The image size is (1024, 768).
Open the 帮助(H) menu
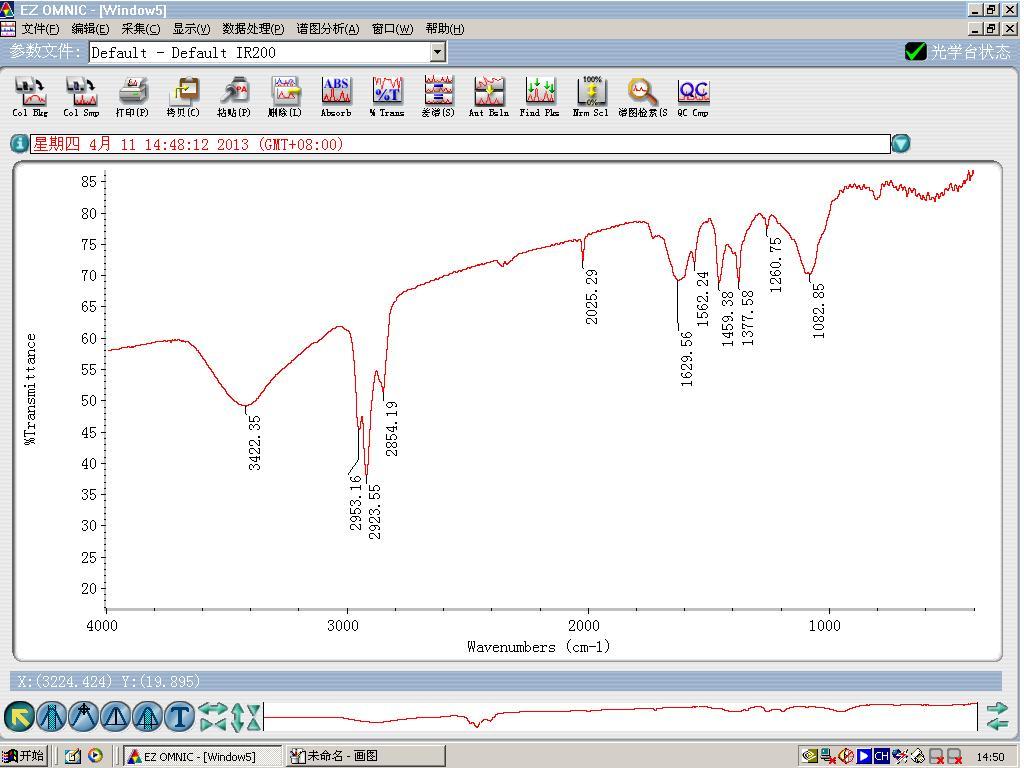445,29
